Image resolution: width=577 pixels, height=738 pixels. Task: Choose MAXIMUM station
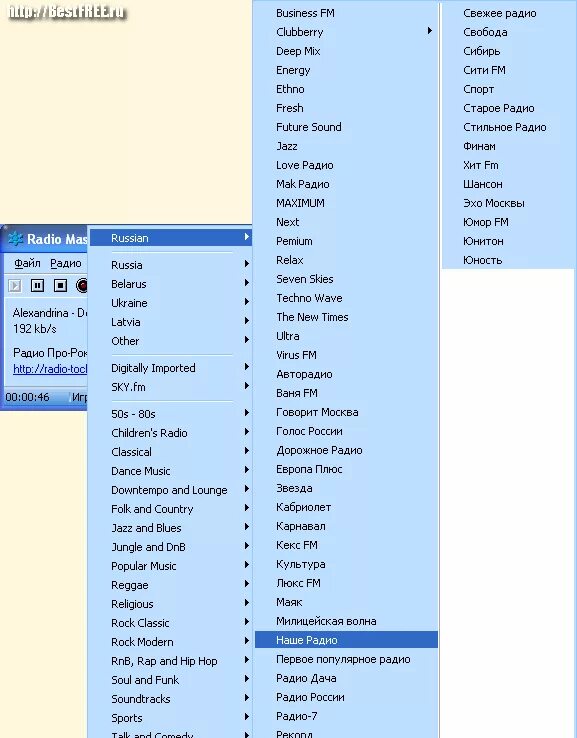(346, 203)
